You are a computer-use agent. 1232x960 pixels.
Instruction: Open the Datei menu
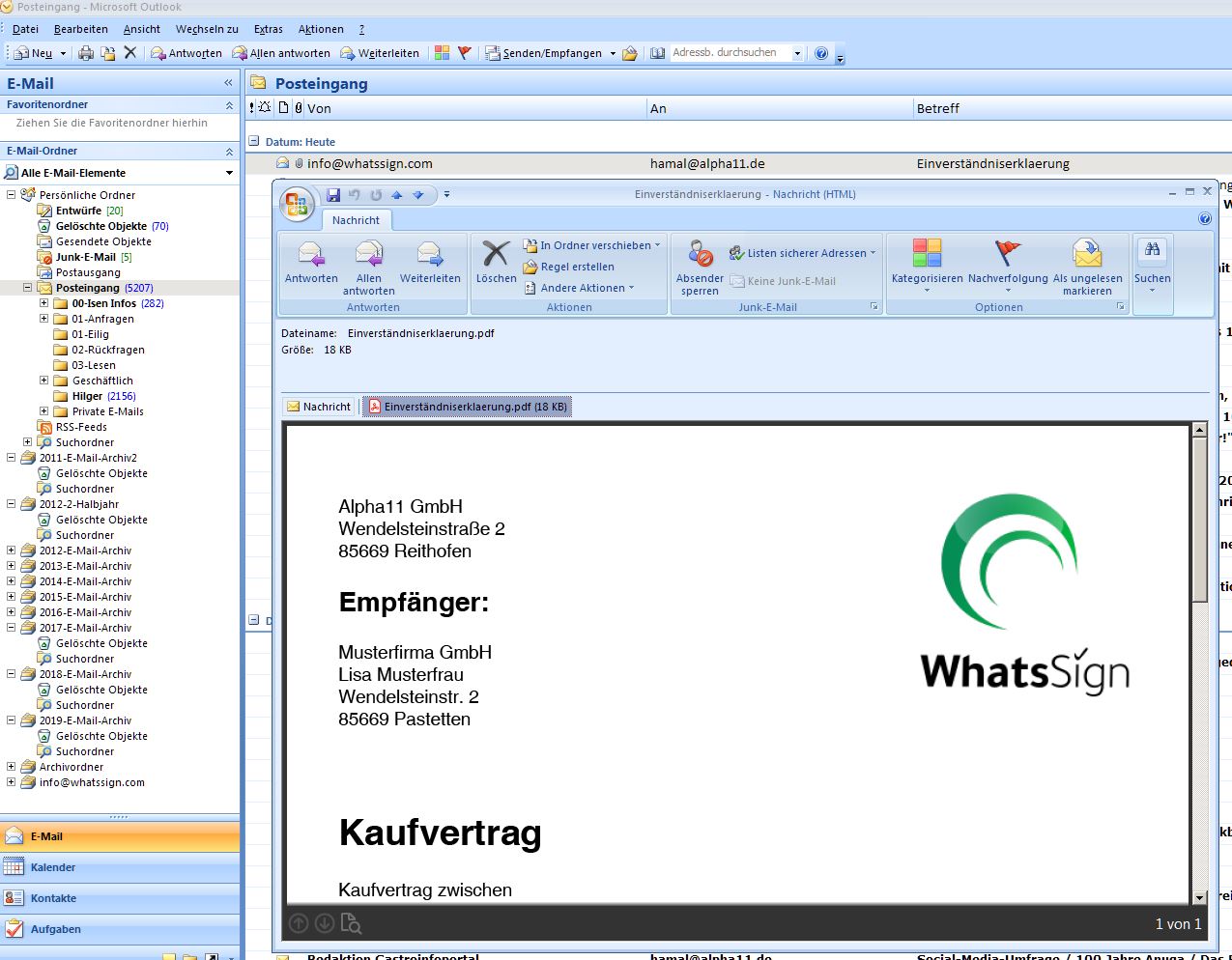click(x=26, y=29)
